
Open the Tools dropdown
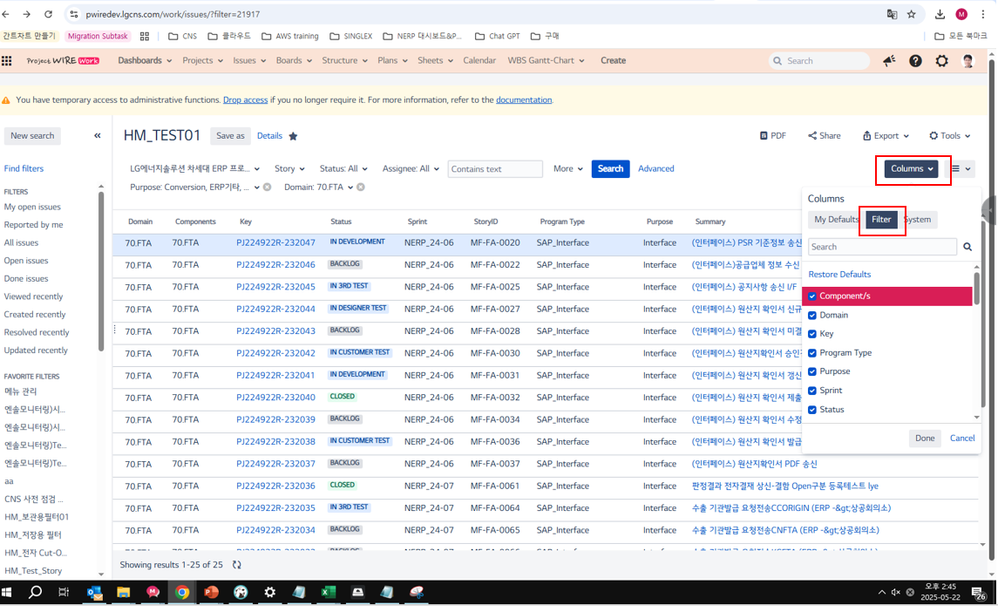(950, 136)
